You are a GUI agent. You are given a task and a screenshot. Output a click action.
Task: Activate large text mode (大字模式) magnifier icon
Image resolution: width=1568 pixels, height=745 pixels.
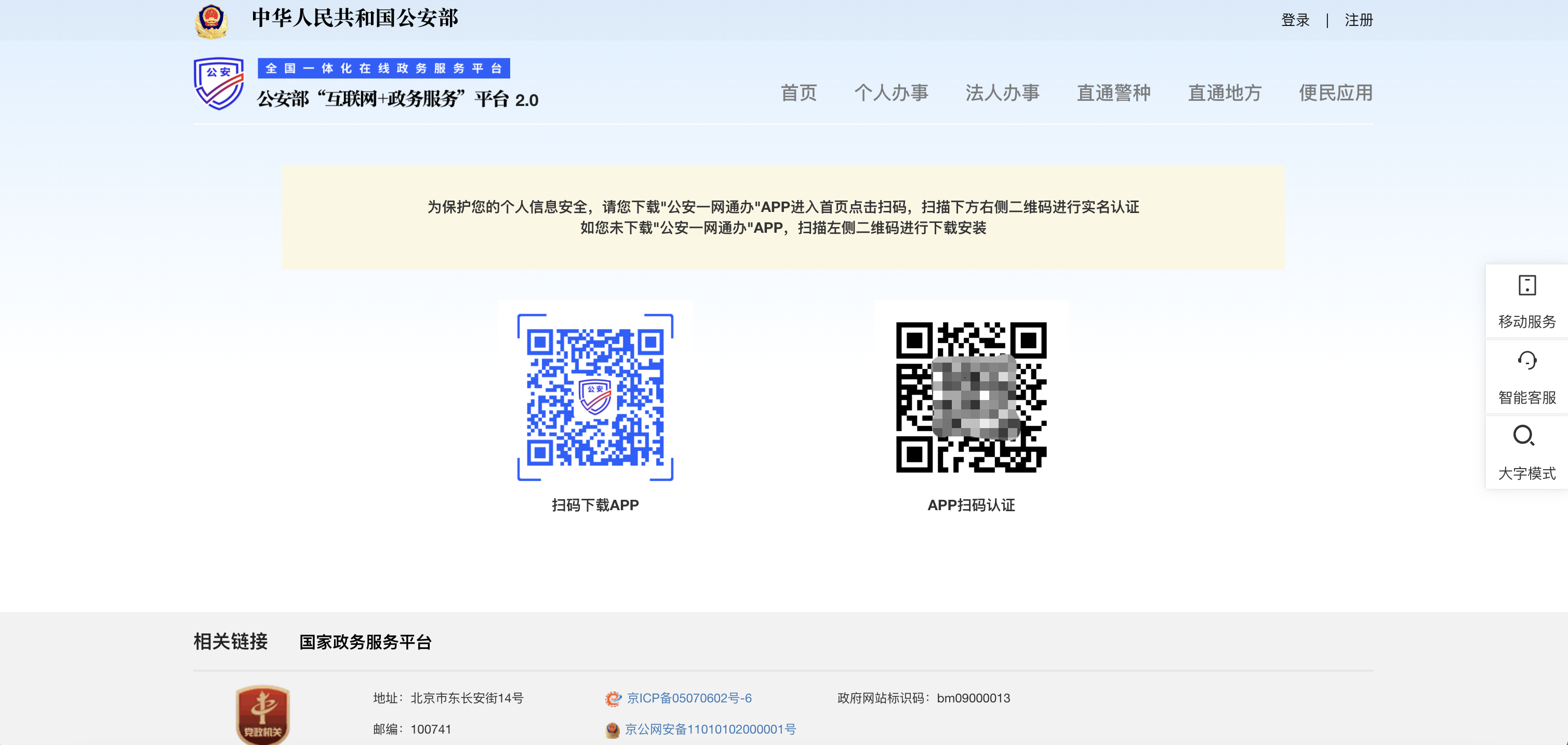click(1523, 436)
